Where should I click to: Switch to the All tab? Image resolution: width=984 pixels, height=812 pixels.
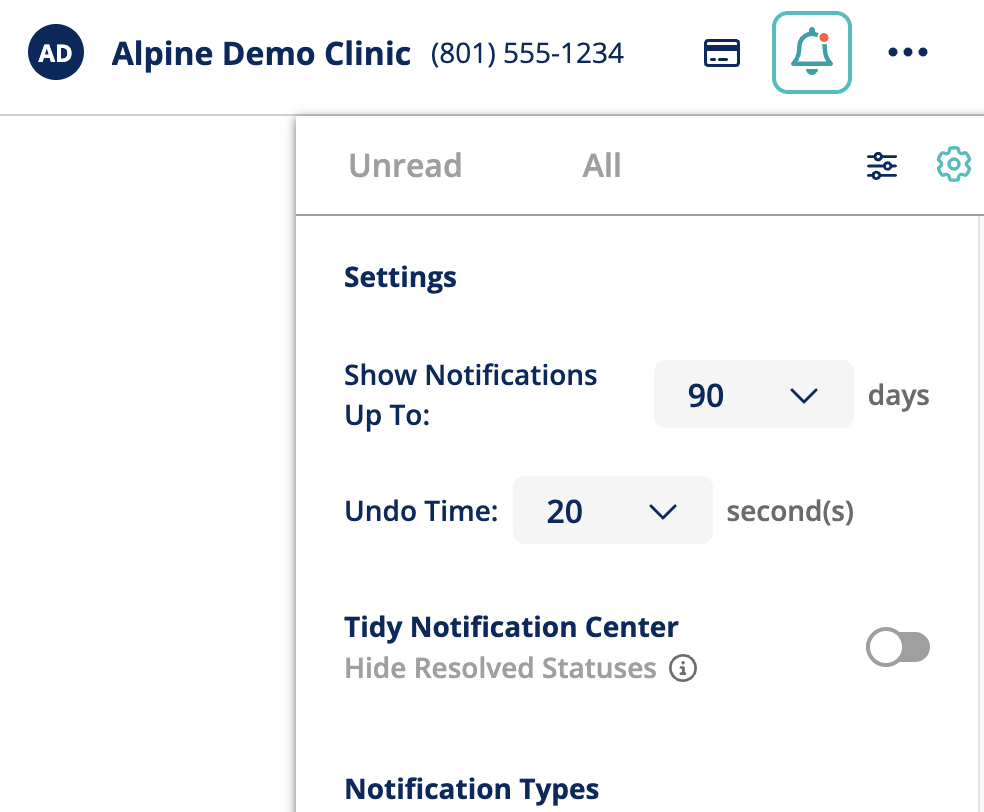pyautogui.click(x=601, y=166)
